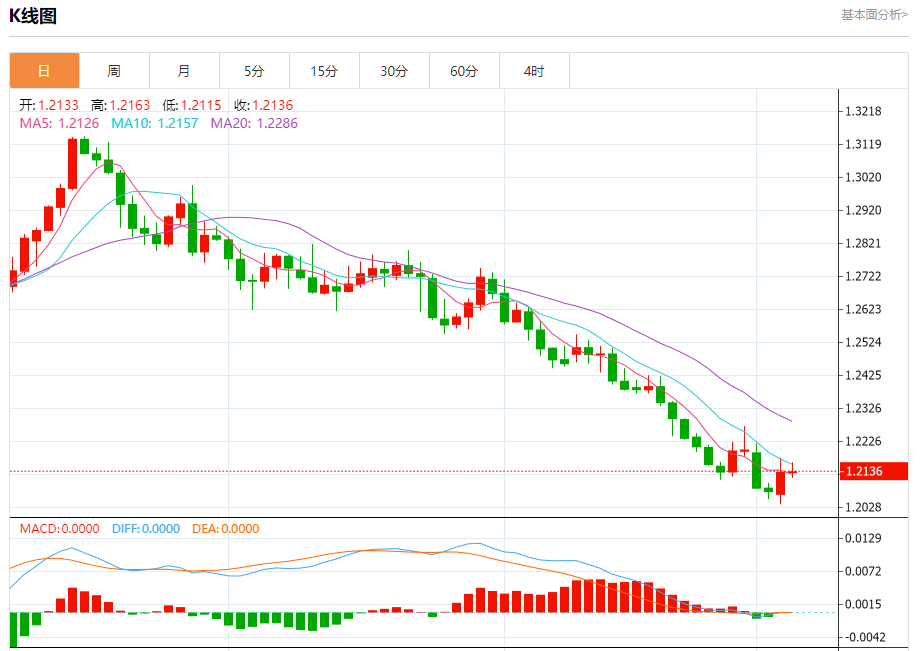
Task: Click the 1.2425 price axis label
Action: pyautogui.click(x=862, y=375)
